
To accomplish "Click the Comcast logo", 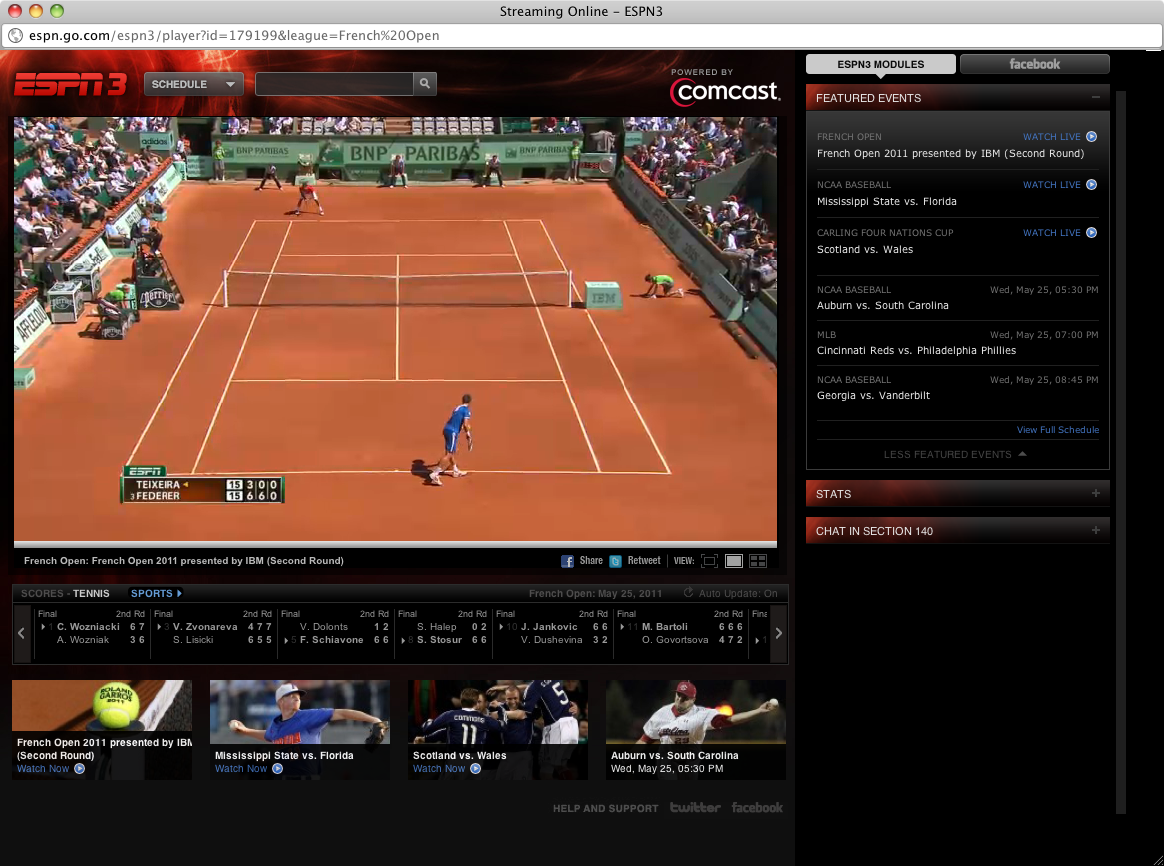I will point(725,91).
